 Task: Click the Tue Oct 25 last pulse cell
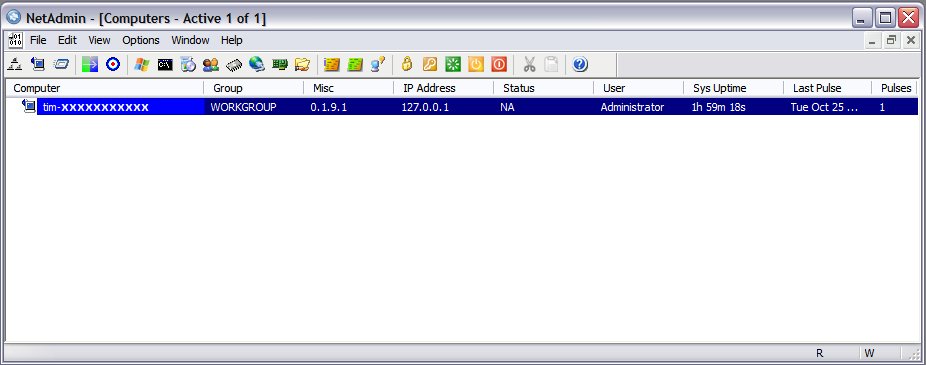click(x=824, y=107)
